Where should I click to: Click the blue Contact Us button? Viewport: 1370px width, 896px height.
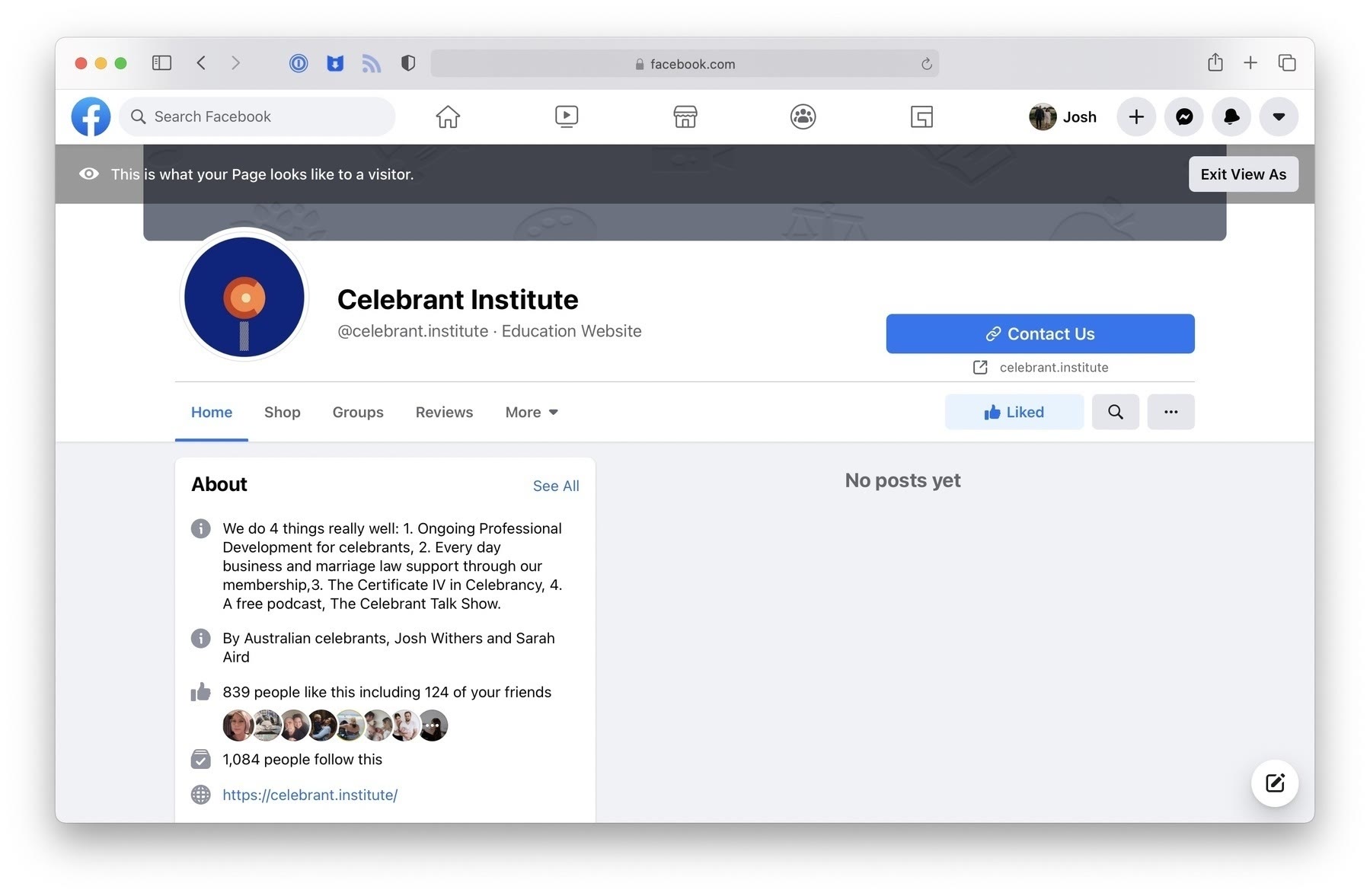1039,333
